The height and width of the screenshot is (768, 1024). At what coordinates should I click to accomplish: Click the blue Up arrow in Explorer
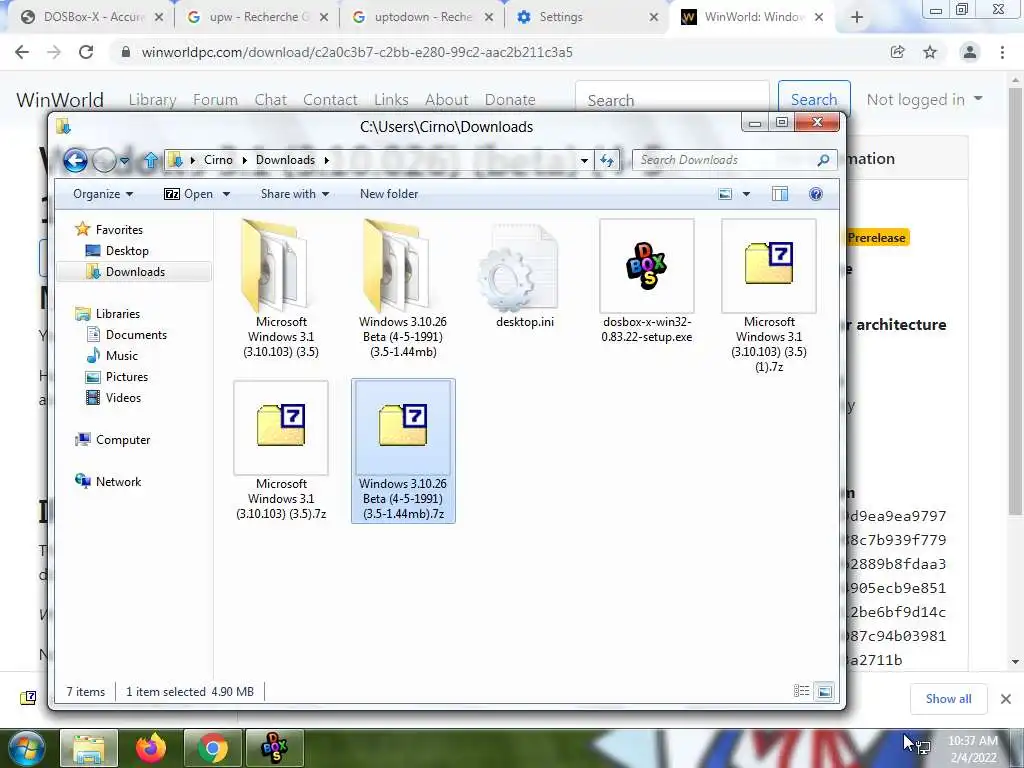150,159
